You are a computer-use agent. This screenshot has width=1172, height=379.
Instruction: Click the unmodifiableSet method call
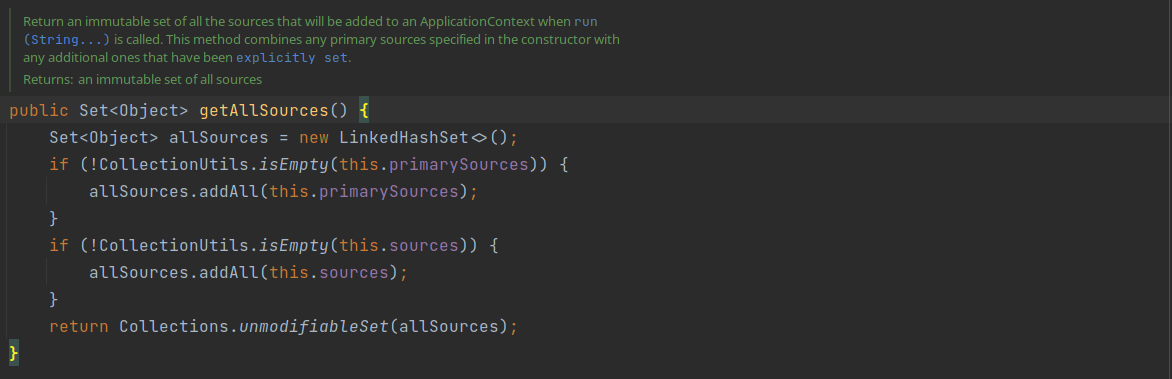(314, 326)
